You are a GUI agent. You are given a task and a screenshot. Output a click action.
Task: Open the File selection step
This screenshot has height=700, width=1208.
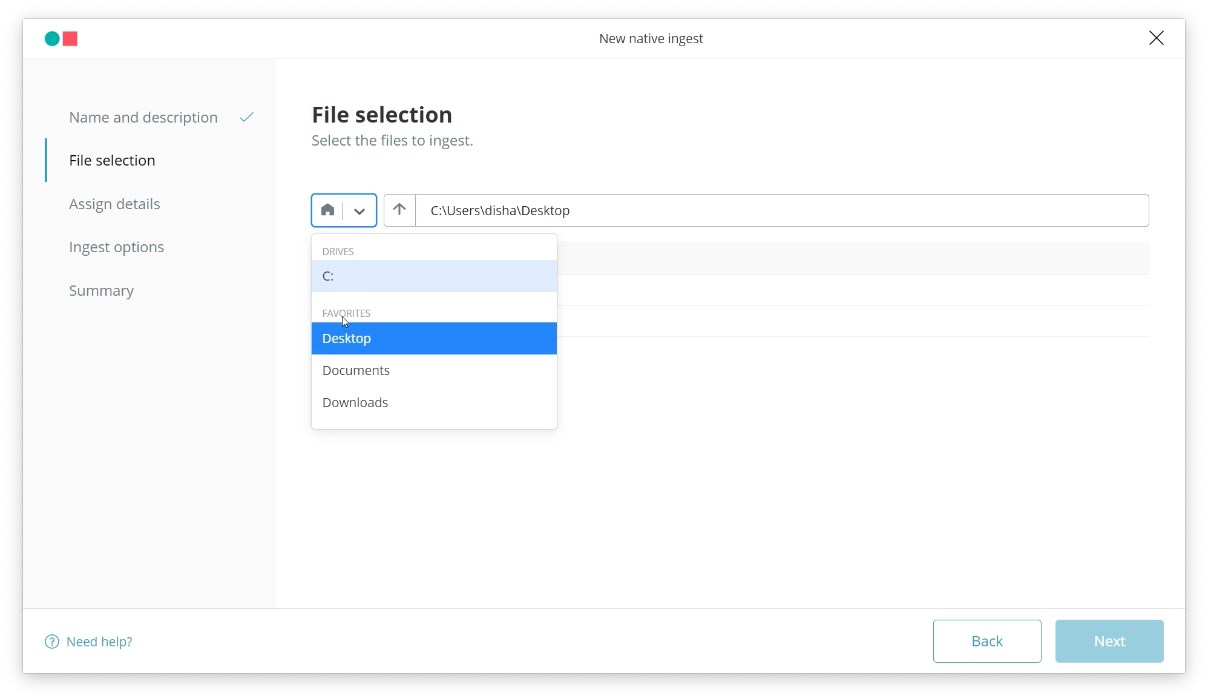tap(112, 160)
